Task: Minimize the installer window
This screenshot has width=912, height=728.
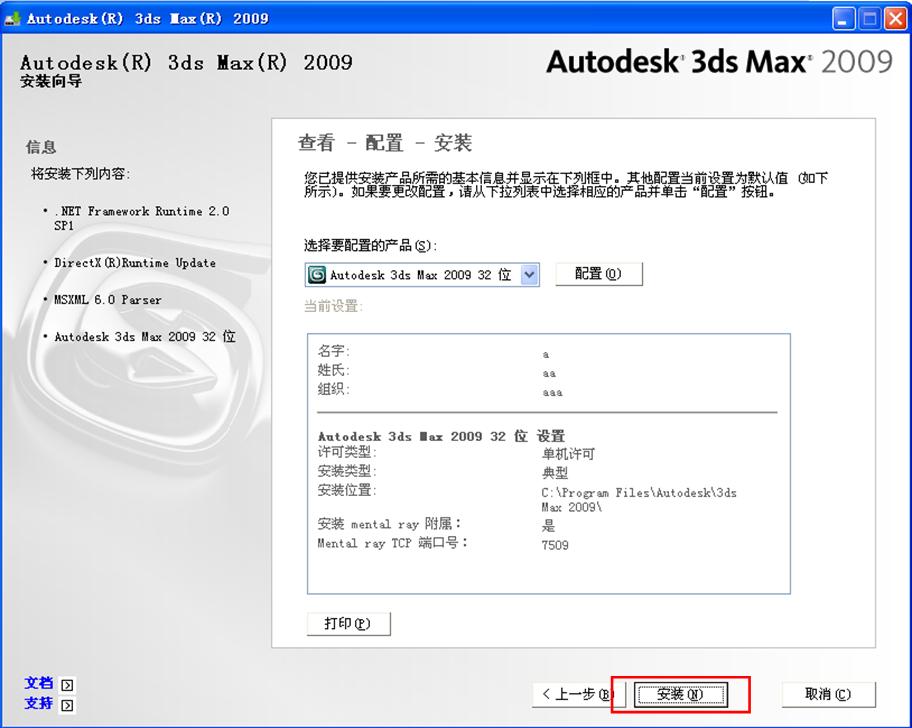Action: 843,19
